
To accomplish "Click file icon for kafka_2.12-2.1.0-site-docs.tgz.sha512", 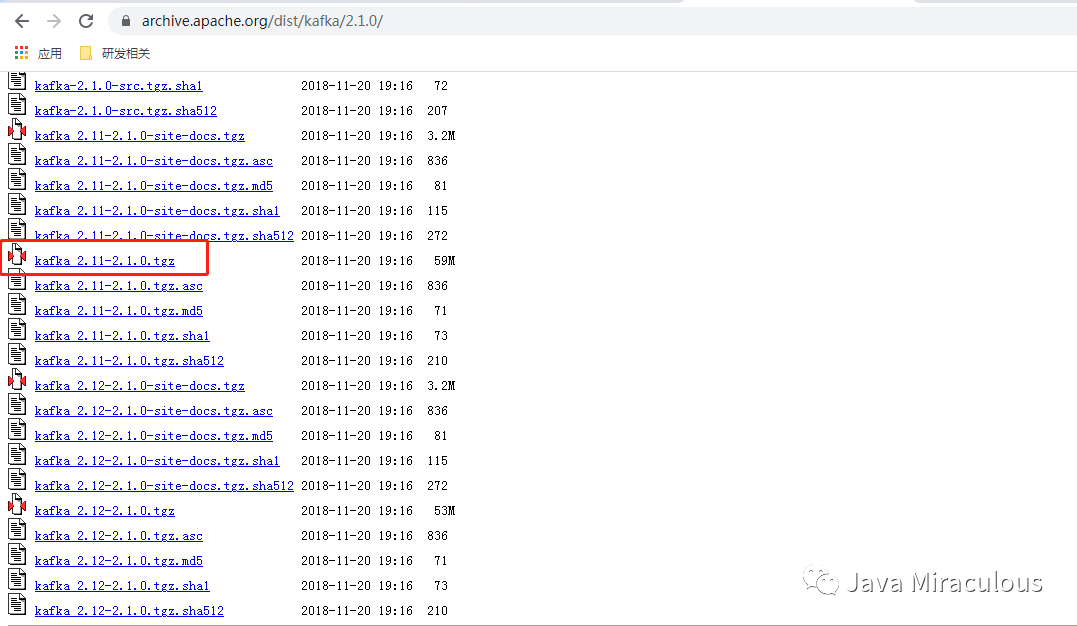I will (17, 480).
